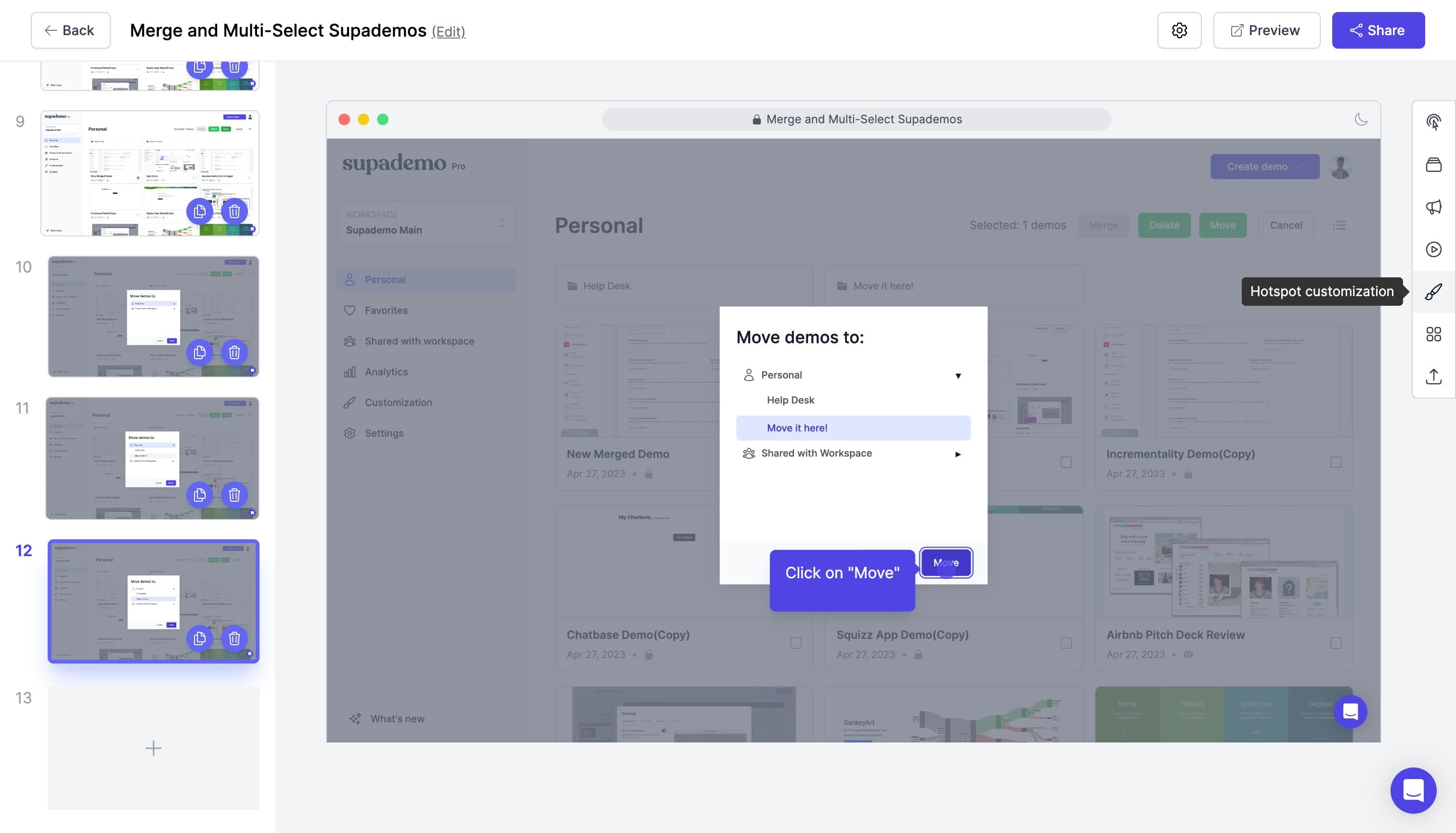Delete slide 12 using the trash icon

pyautogui.click(x=234, y=638)
